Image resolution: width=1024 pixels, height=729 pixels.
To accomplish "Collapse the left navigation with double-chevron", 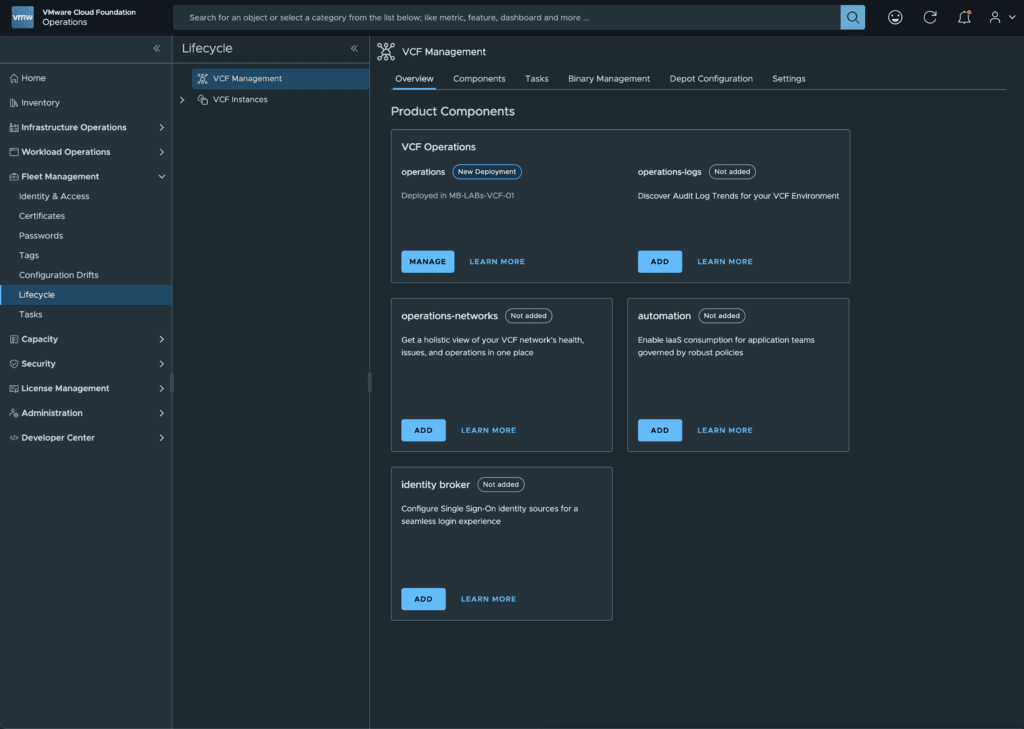I will point(156,48).
